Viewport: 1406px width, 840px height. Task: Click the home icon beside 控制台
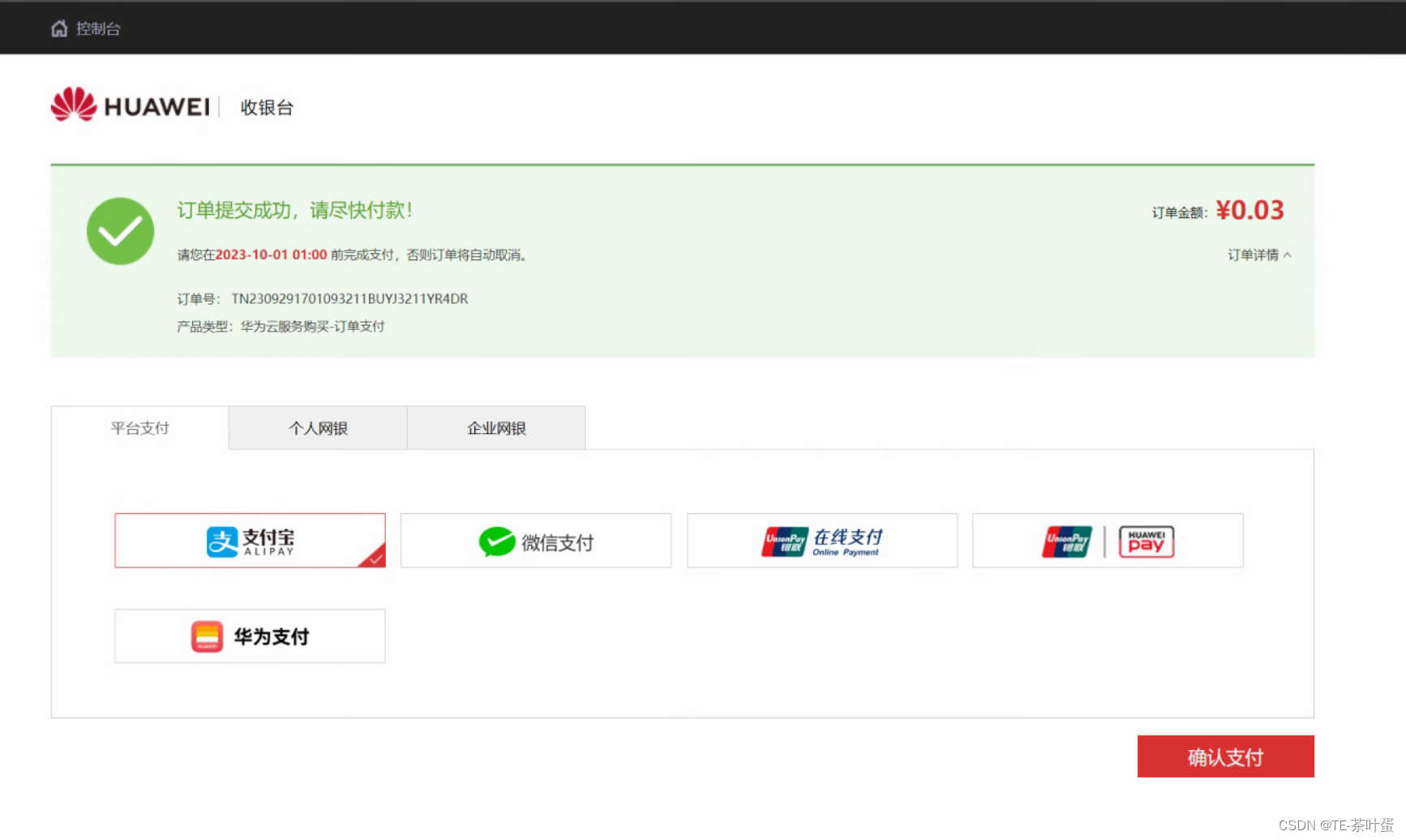pyautogui.click(x=59, y=29)
